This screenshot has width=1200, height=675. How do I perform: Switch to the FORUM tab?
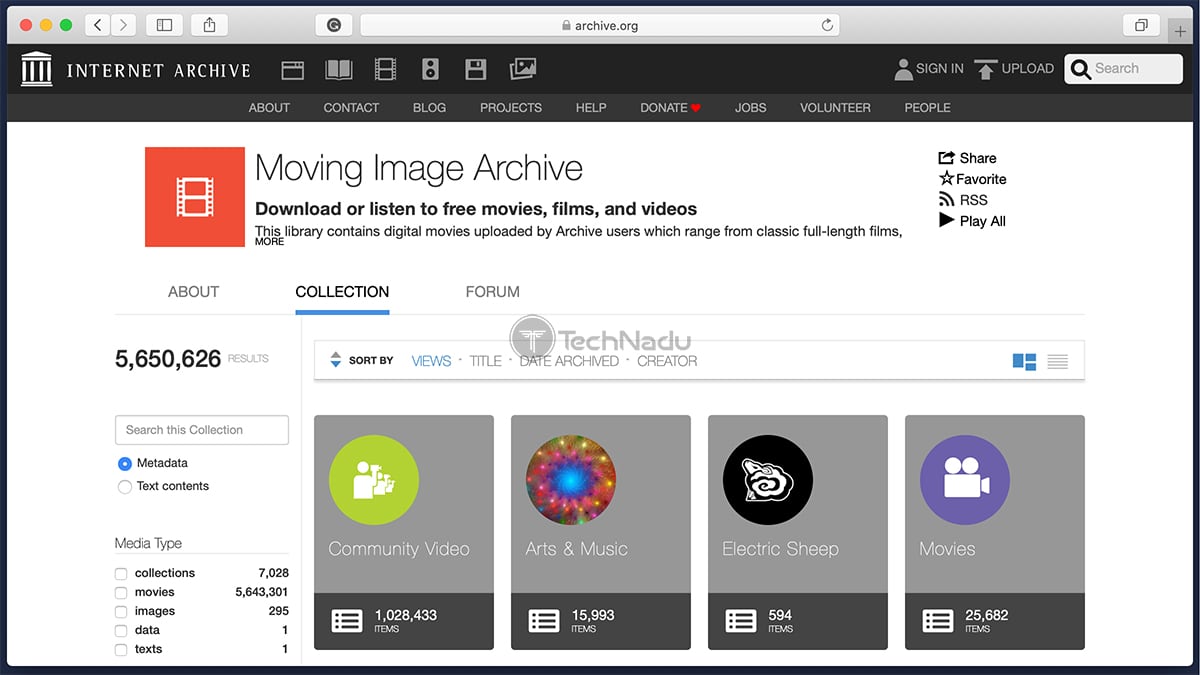(x=492, y=292)
